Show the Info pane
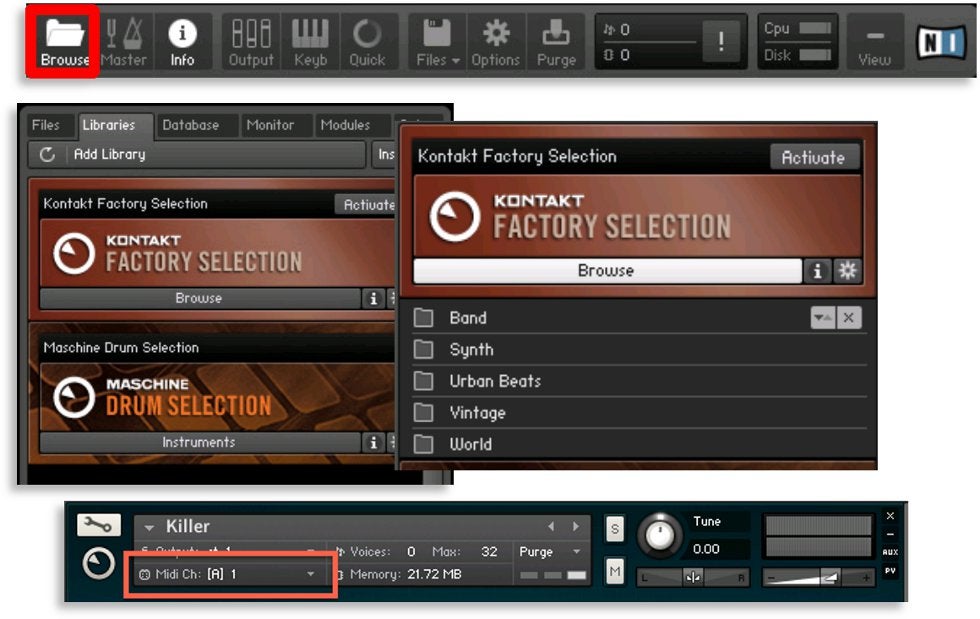 (182, 42)
